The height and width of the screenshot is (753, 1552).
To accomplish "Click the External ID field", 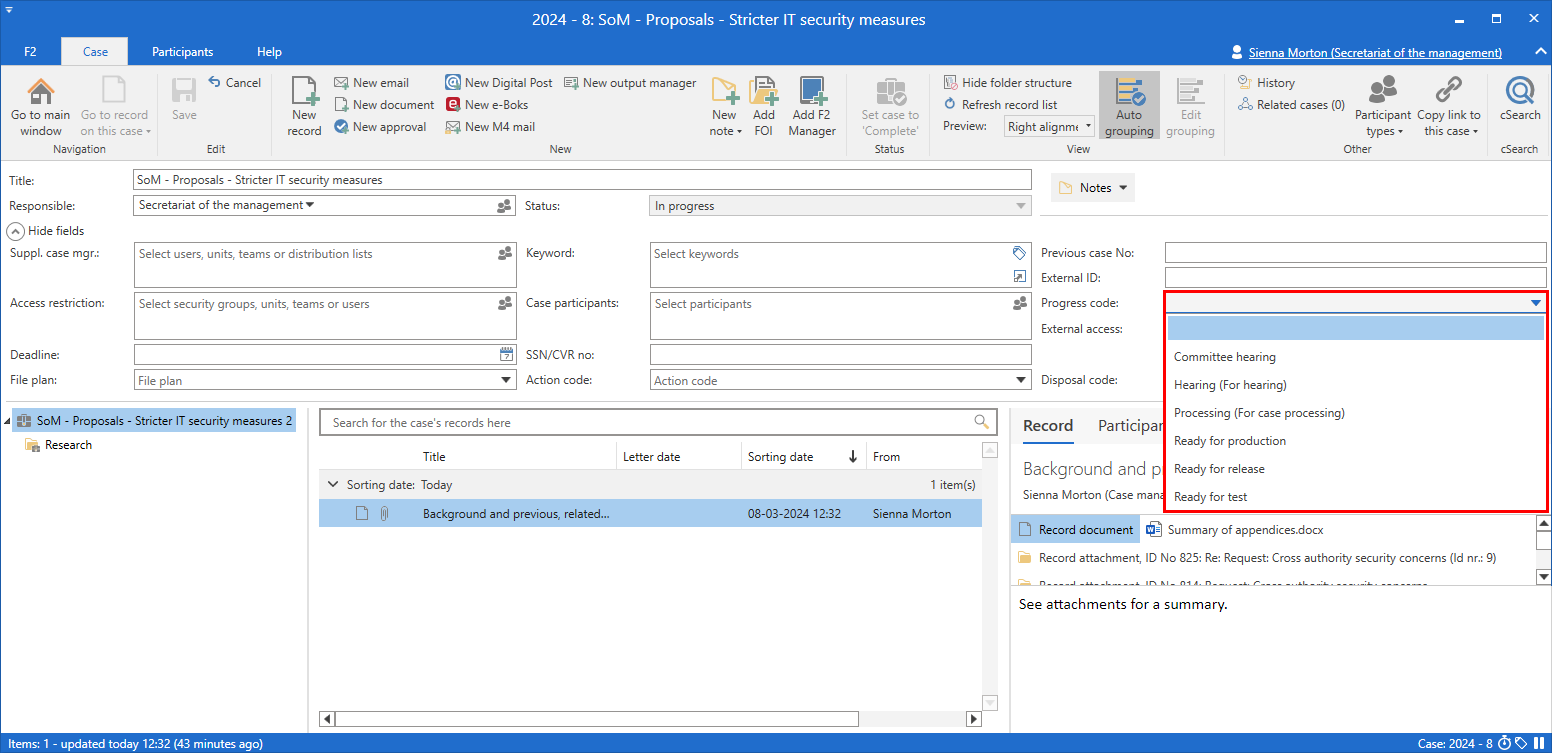I will [1355, 277].
